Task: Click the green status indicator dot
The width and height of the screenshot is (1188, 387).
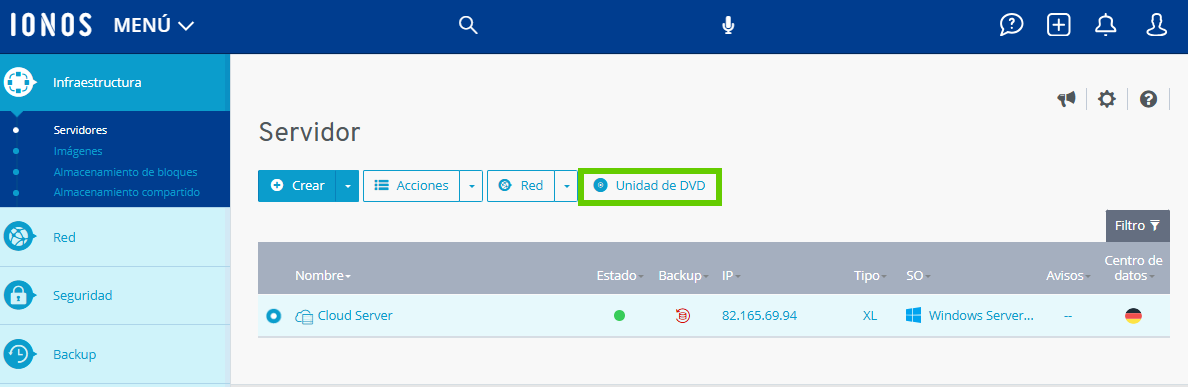Action: (x=619, y=316)
